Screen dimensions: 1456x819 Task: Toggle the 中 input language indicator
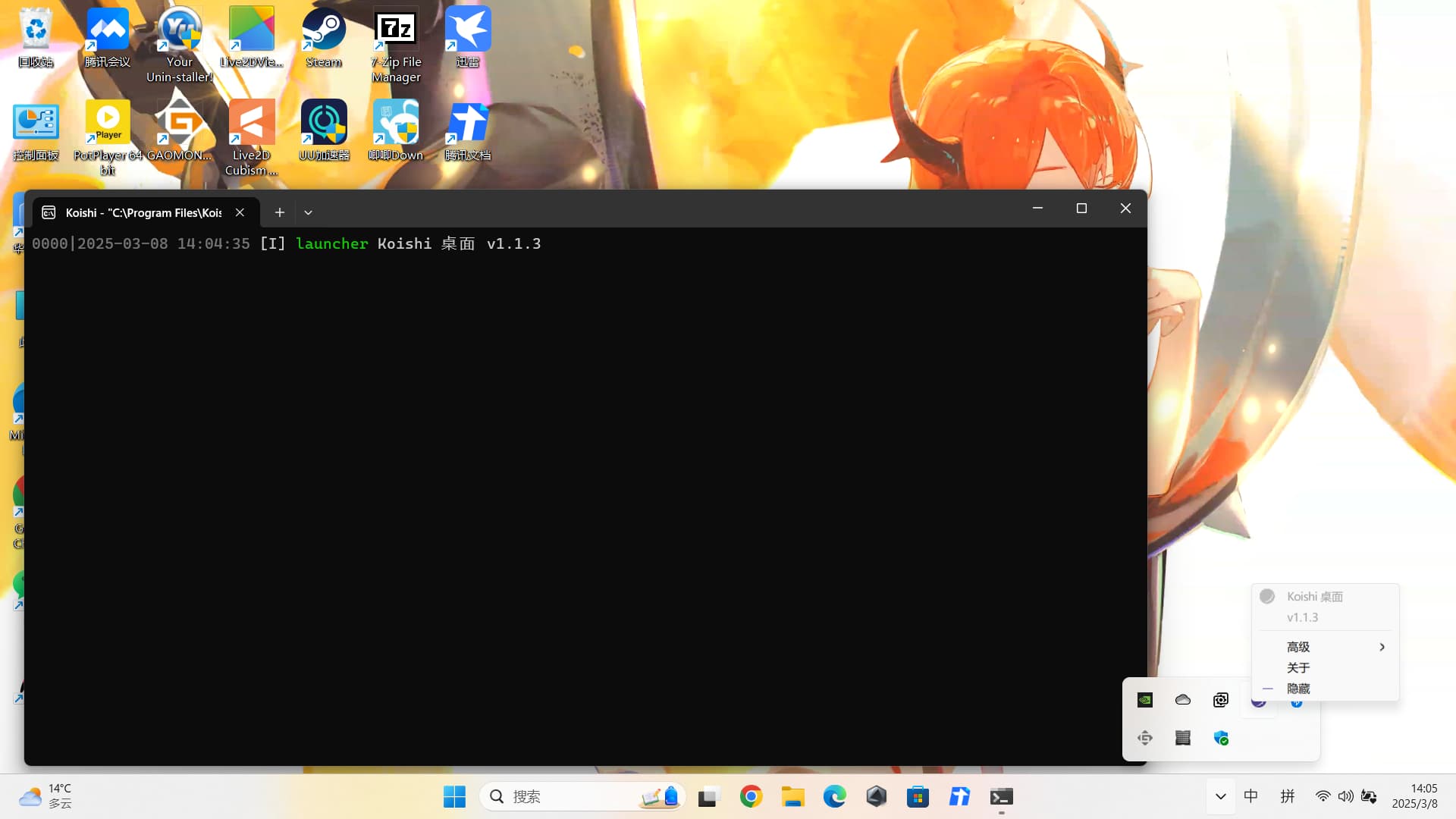(x=1251, y=796)
